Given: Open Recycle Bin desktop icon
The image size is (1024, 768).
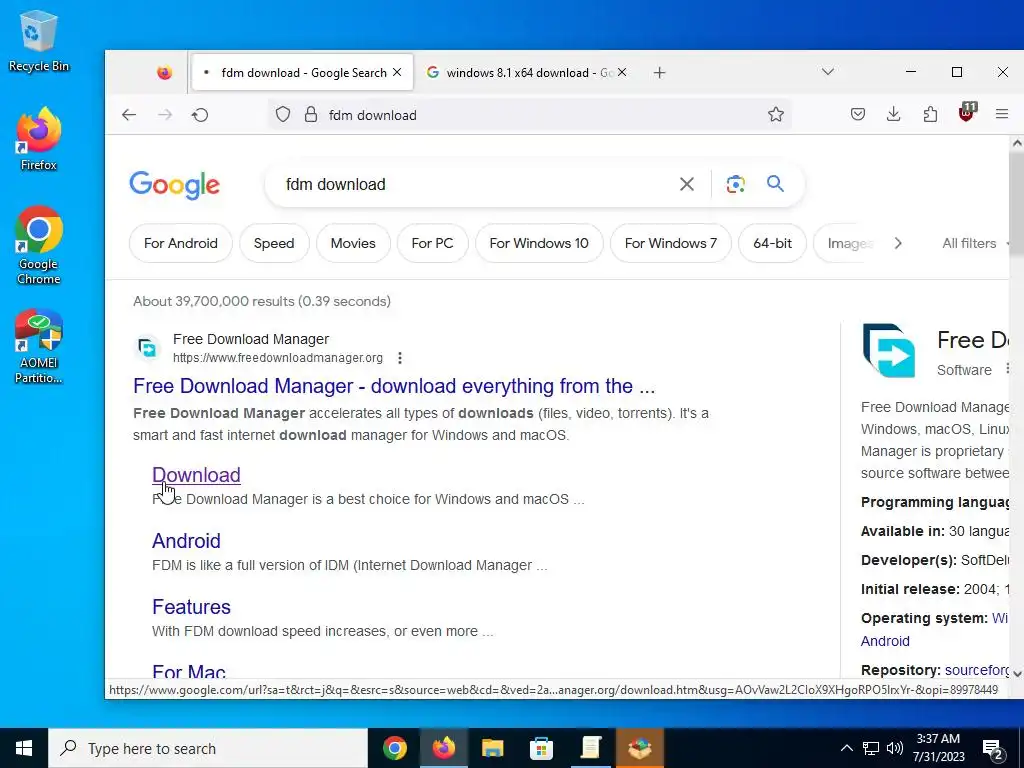Looking at the screenshot, I should pyautogui.click(x=39, y=40).
